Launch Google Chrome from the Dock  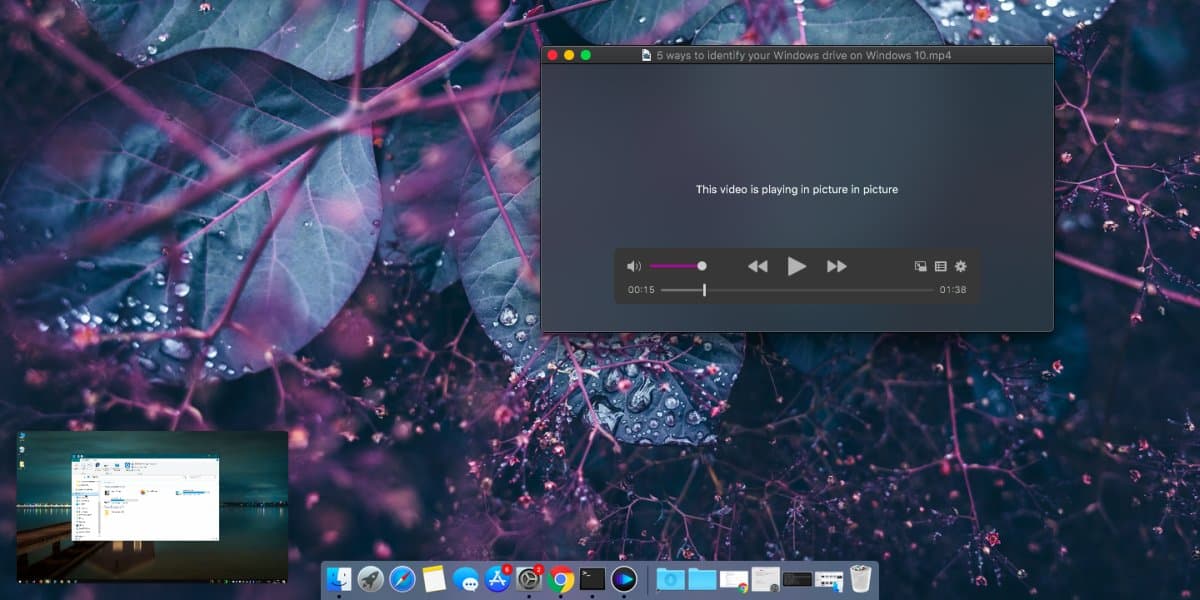(x=561, y=578)
